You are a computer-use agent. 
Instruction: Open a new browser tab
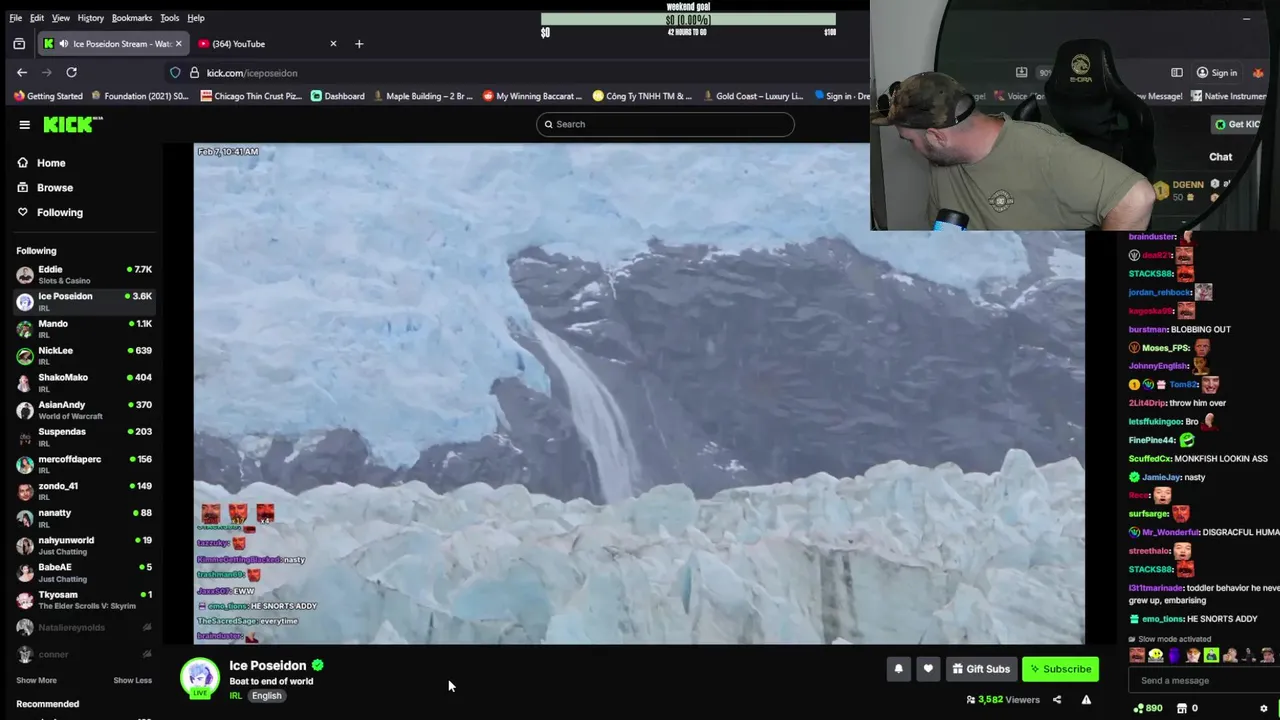pyautogui.click(x=359, y=44)
